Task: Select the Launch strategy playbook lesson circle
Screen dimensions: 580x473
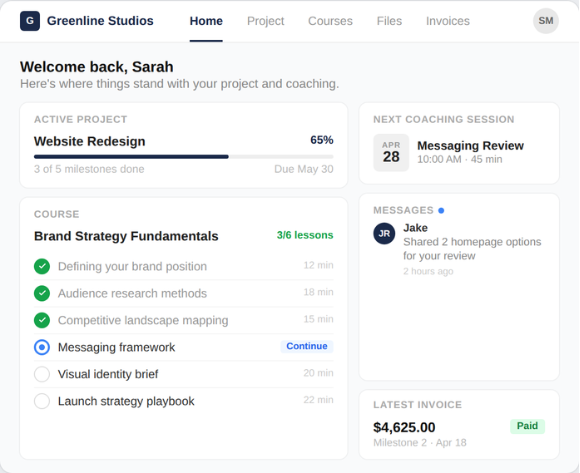Action: (42, 401)
